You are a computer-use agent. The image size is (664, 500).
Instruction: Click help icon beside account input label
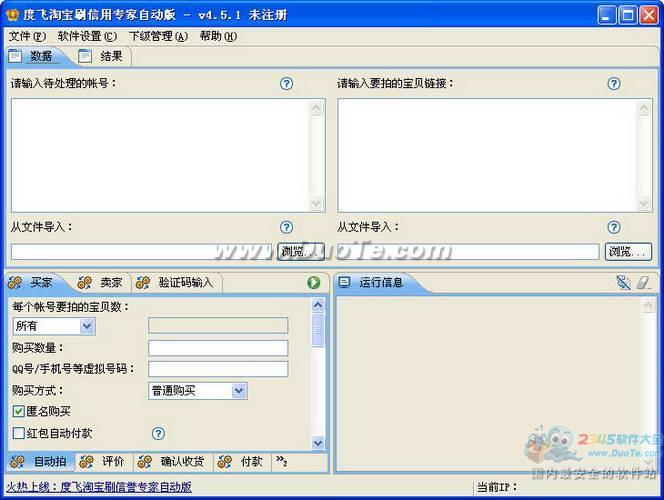tap(286, 83)
